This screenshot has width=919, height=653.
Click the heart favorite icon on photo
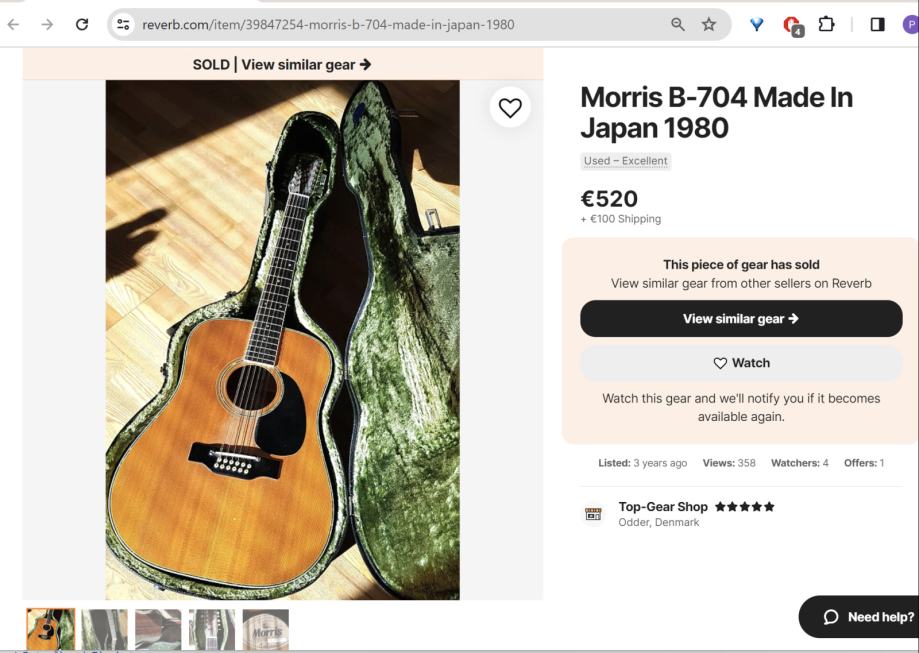(x=510, y=108)
